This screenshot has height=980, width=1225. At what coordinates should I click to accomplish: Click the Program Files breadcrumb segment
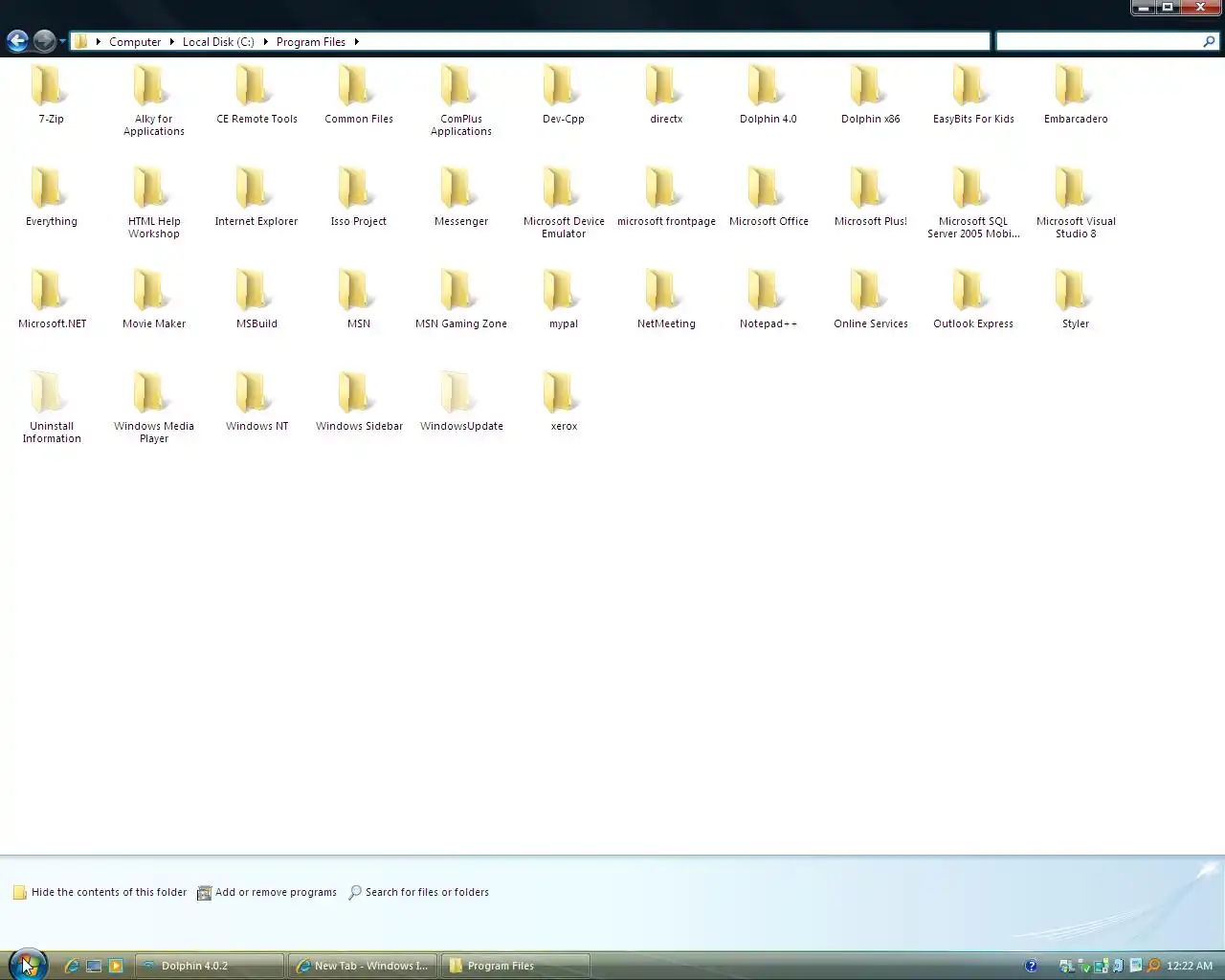[x=310, y=41]
